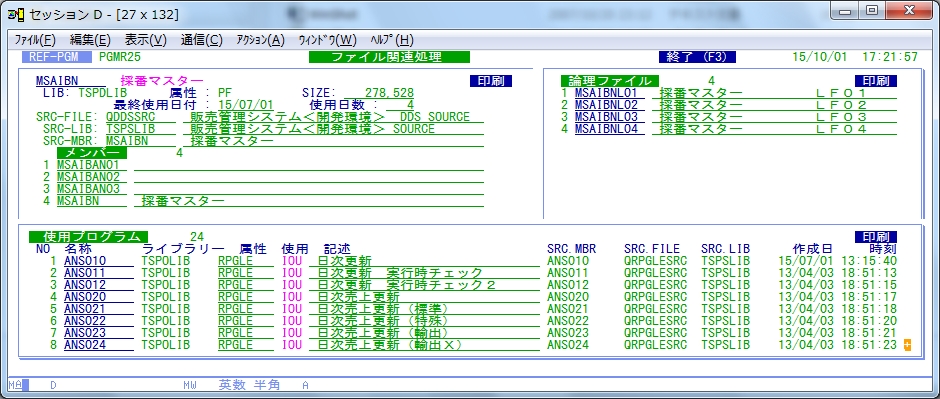This screenshot has width=940, height=399.
Task: Click the REF-PGM label
Action: [57, 57]
